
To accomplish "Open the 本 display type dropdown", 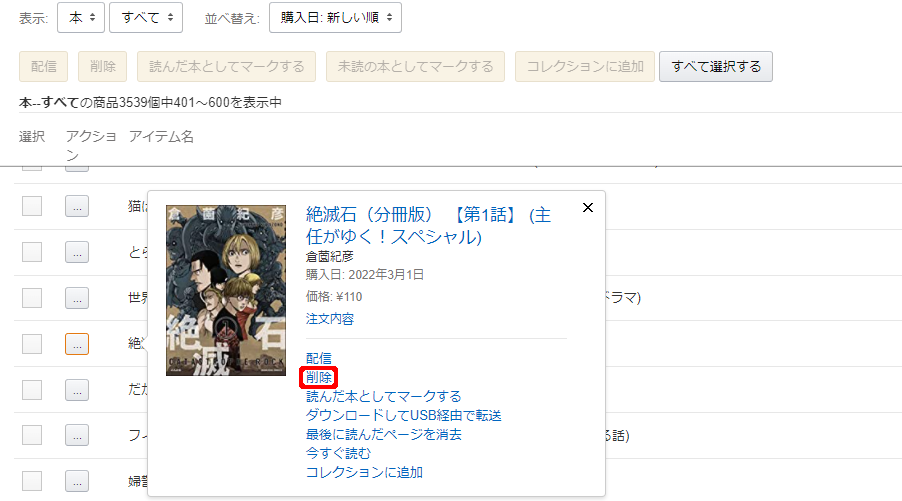I will pyautogui.click(x=81, y=18).
